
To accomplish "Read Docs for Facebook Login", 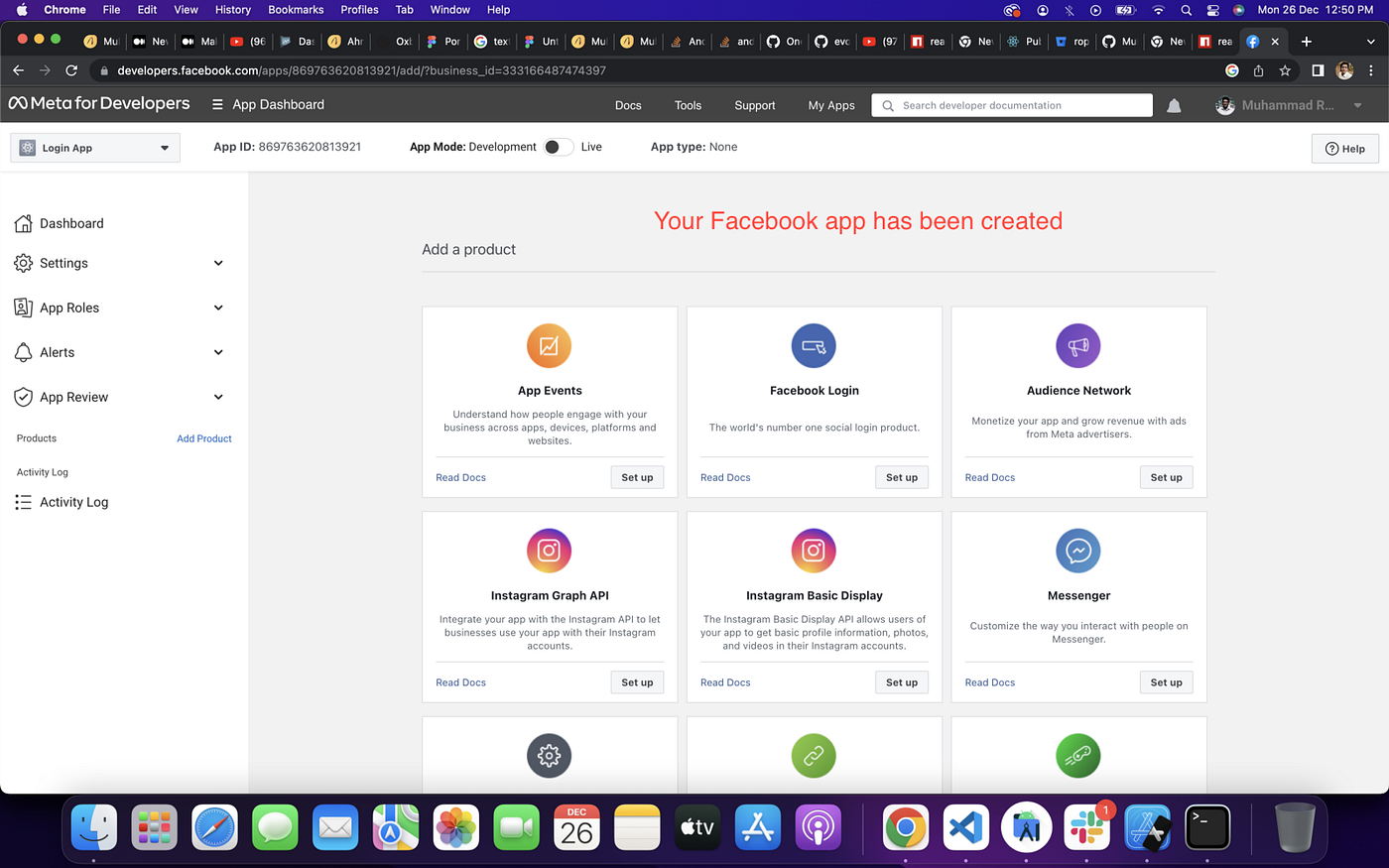I will coord(725,477).
